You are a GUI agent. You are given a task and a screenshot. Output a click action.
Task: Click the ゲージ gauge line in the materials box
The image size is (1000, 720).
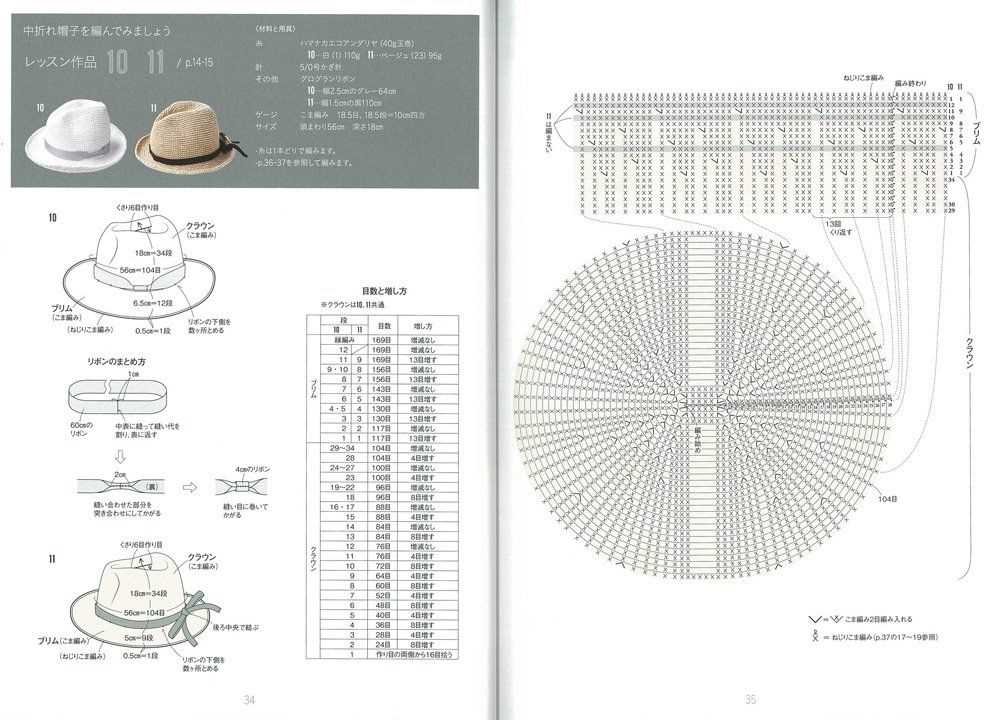341,115
